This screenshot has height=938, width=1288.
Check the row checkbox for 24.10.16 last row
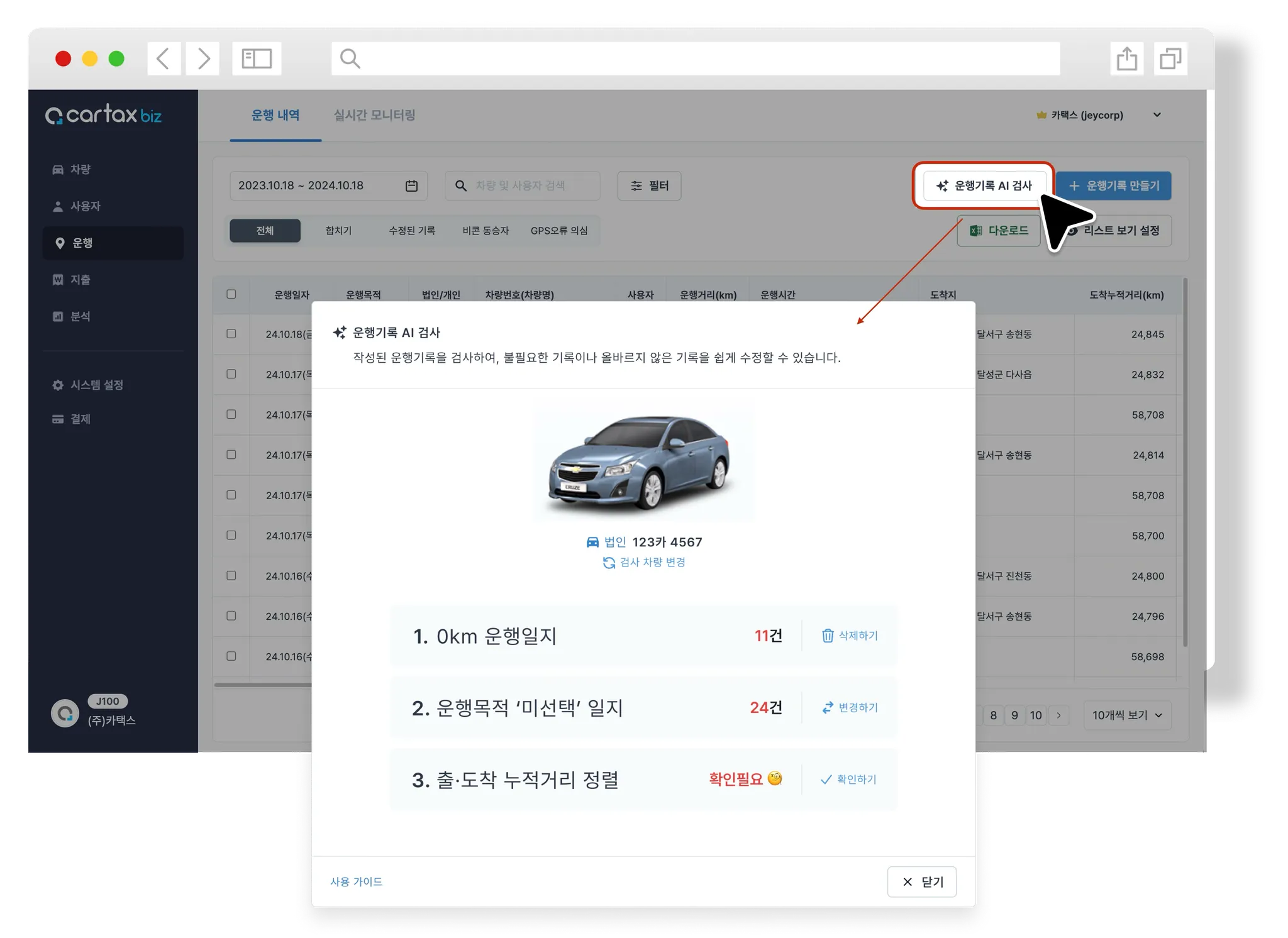tap(231, 656)
